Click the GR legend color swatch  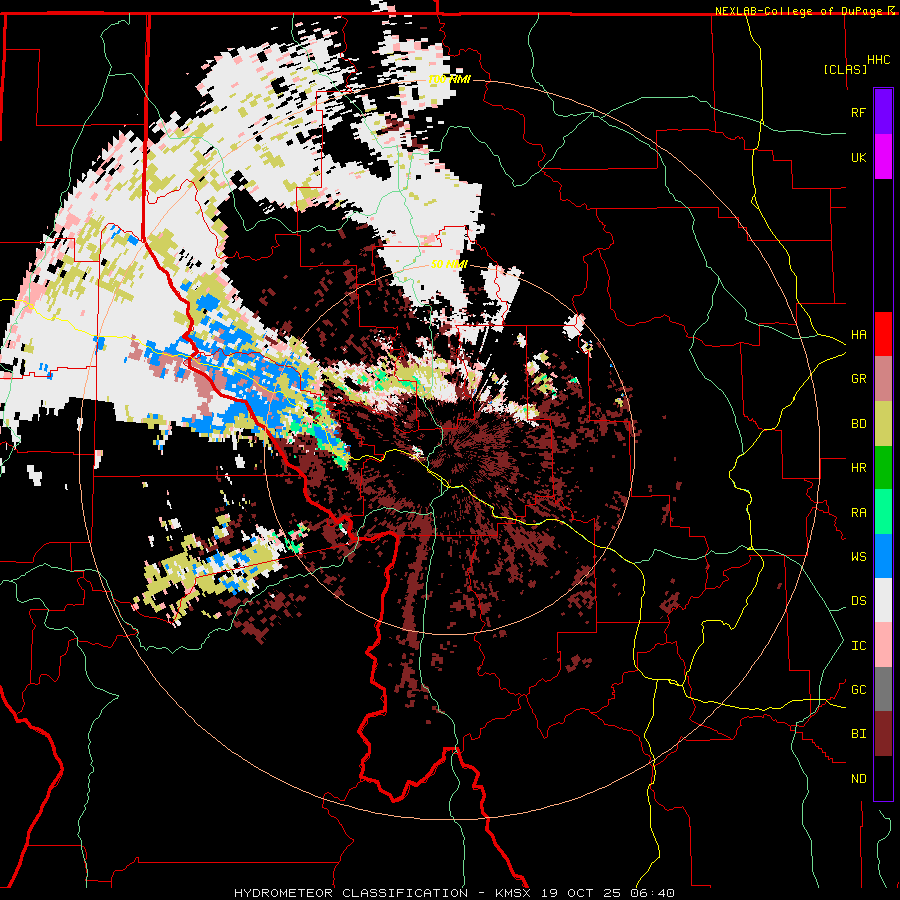pos(883,379)
